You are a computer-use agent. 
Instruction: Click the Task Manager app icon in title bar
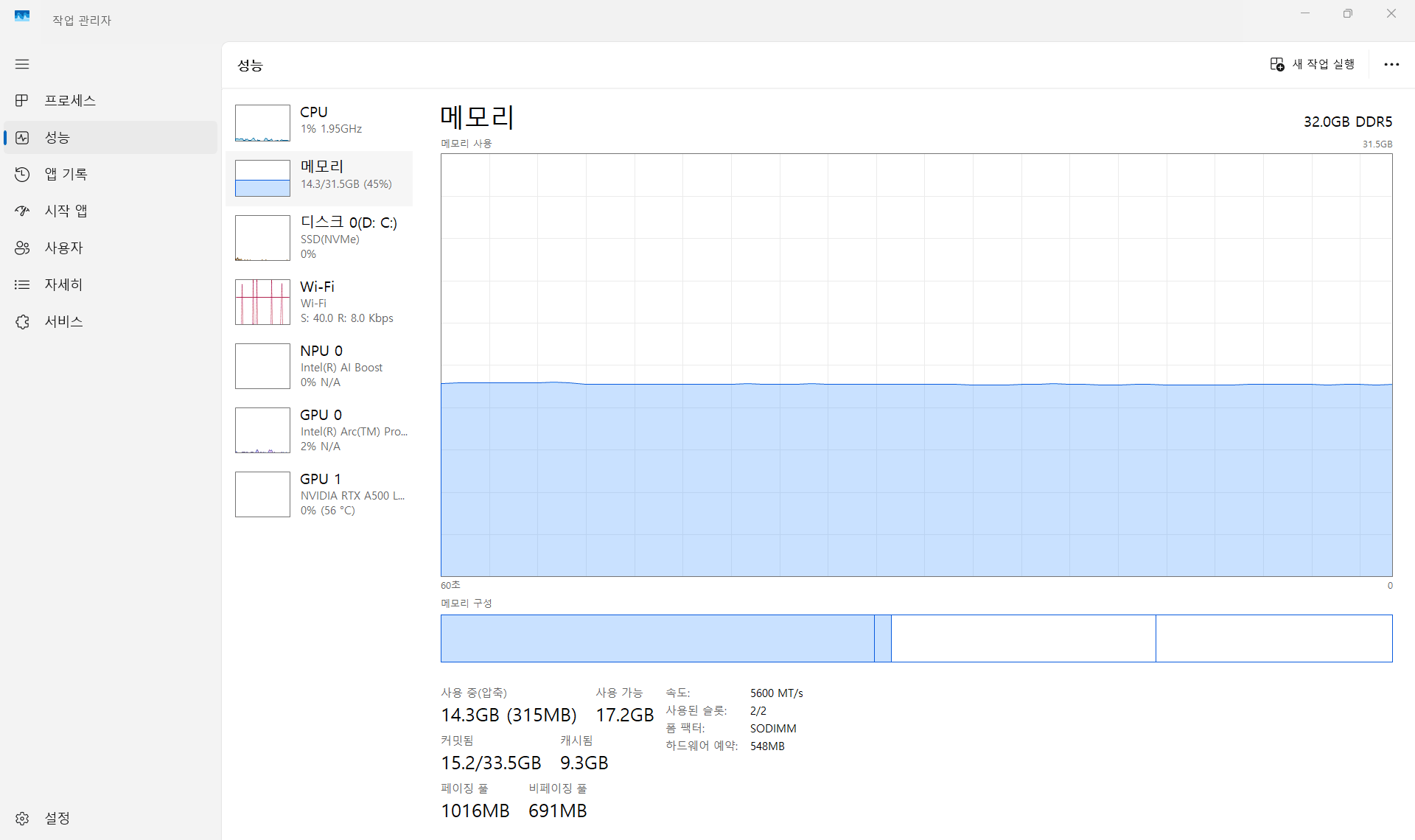coord(22,15)
